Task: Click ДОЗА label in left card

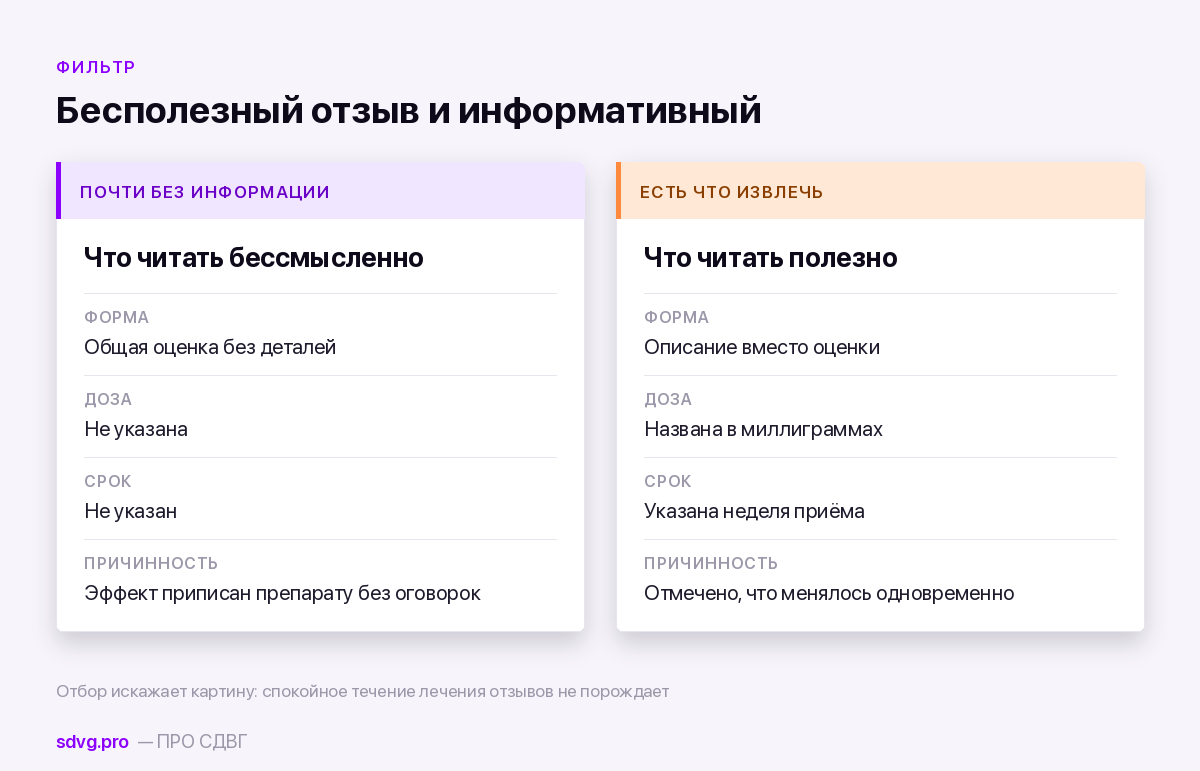Action: tap(108, 399)
